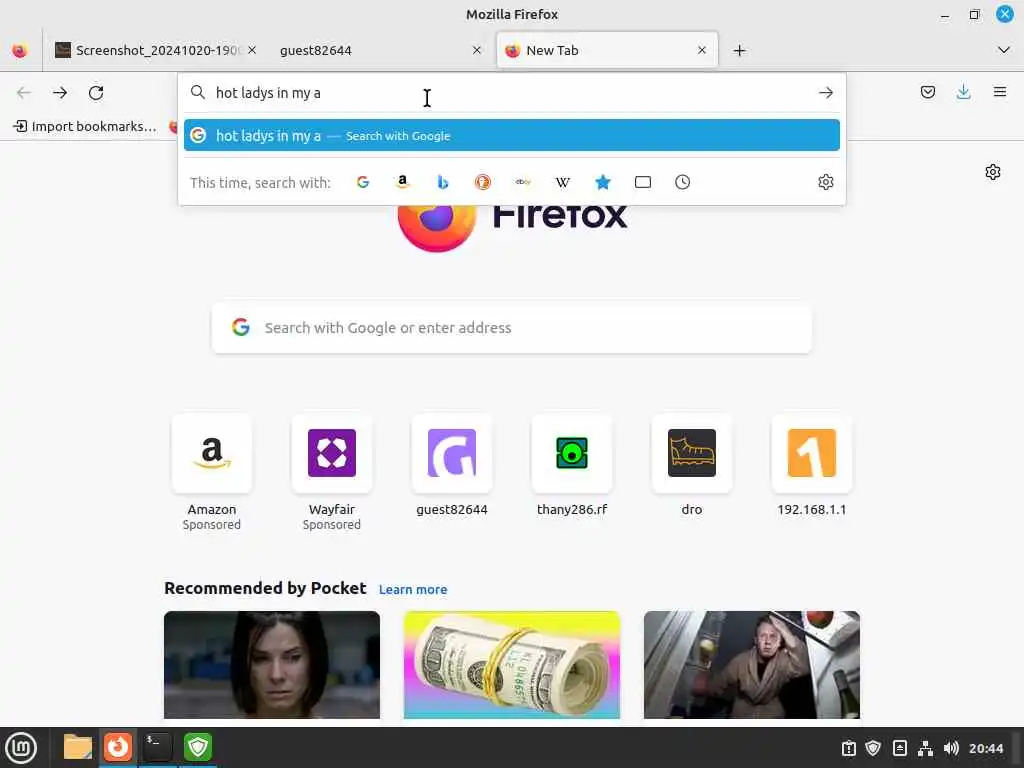Open Pocket story with dark-haired woman
Image resolution: width=1024 pixels, height=768 pixels.
click(x=272, y=665)
